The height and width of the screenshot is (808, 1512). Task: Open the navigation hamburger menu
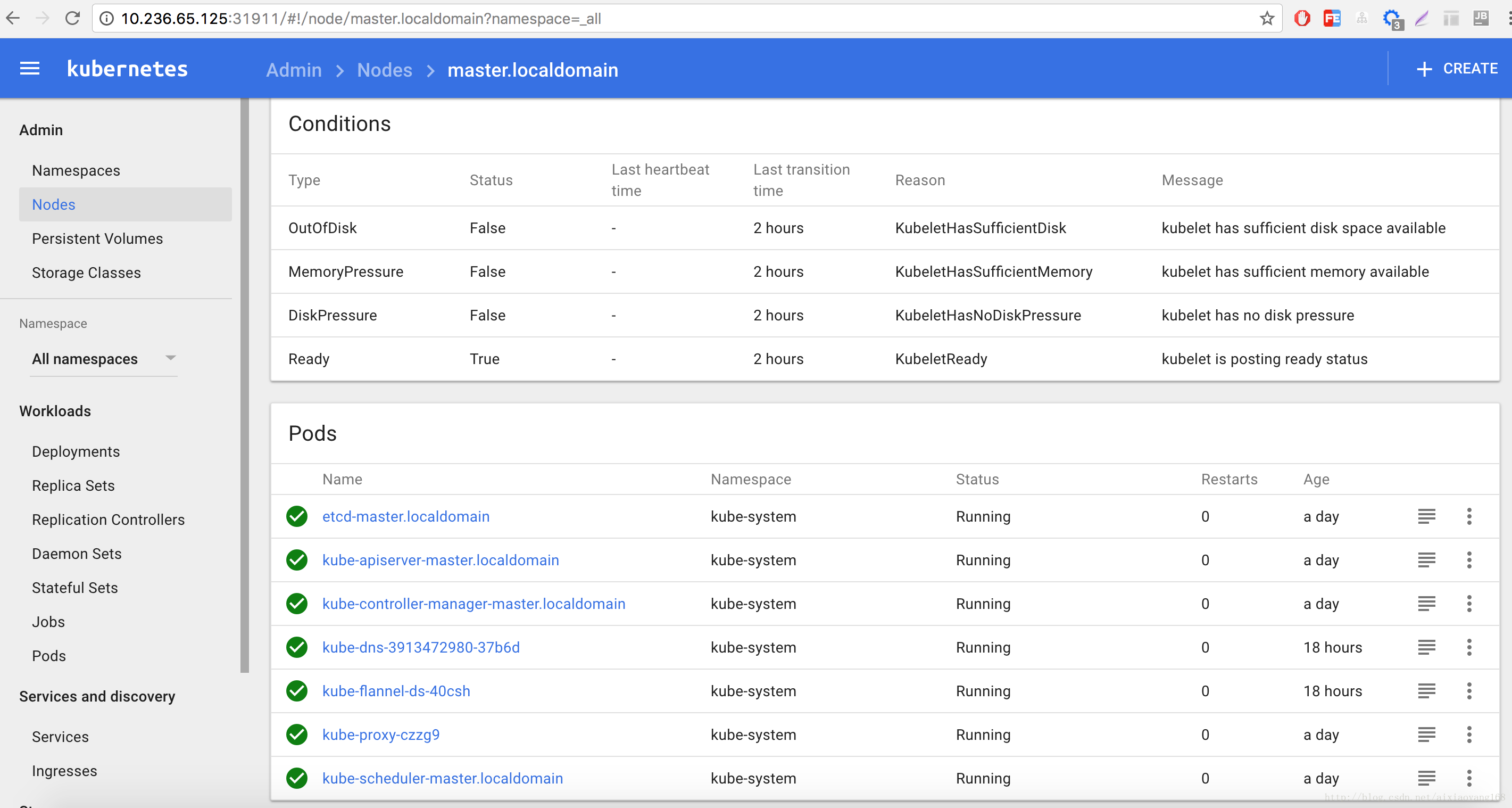pos(29,68)
